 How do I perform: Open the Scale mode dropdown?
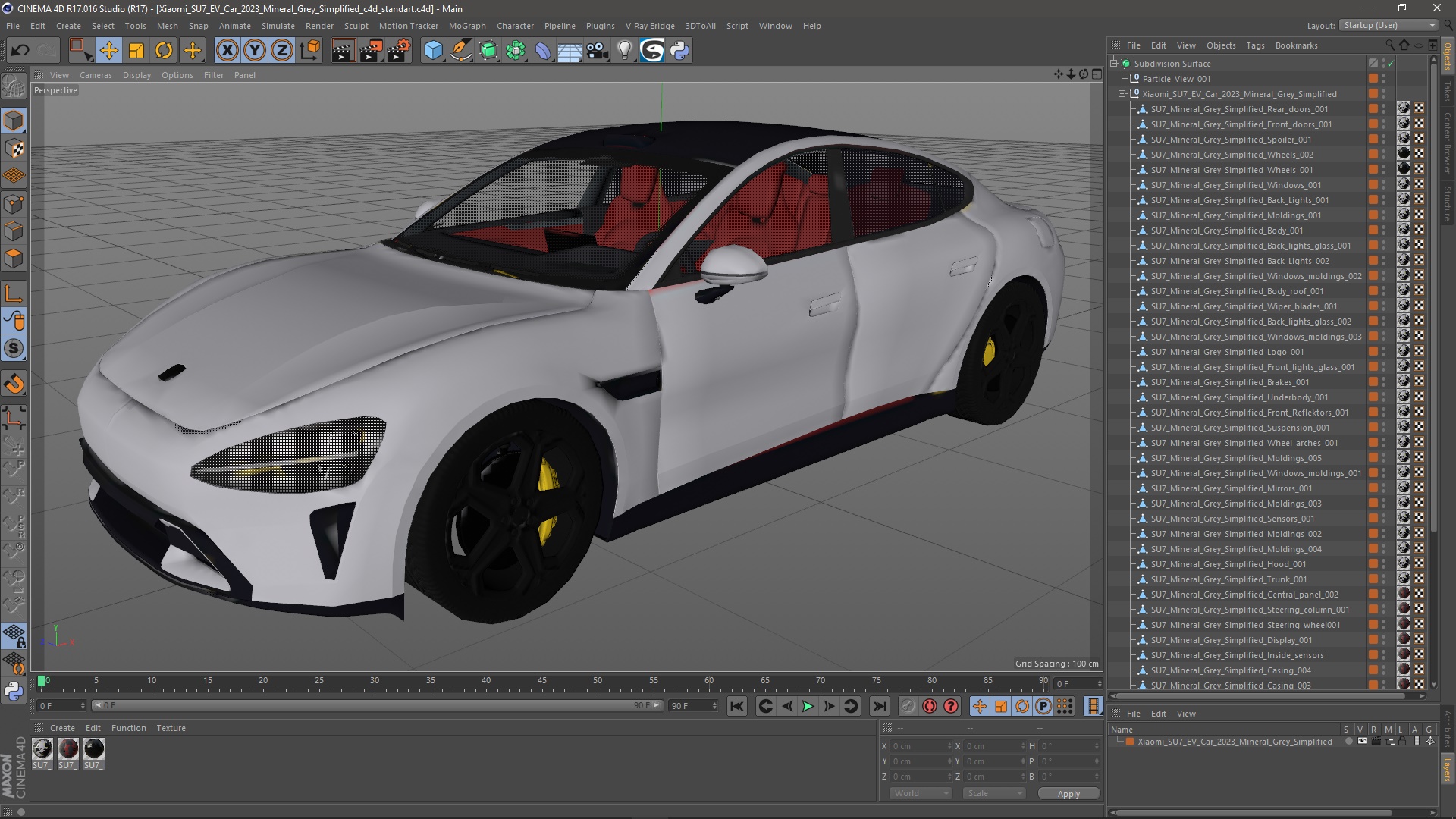994,793
